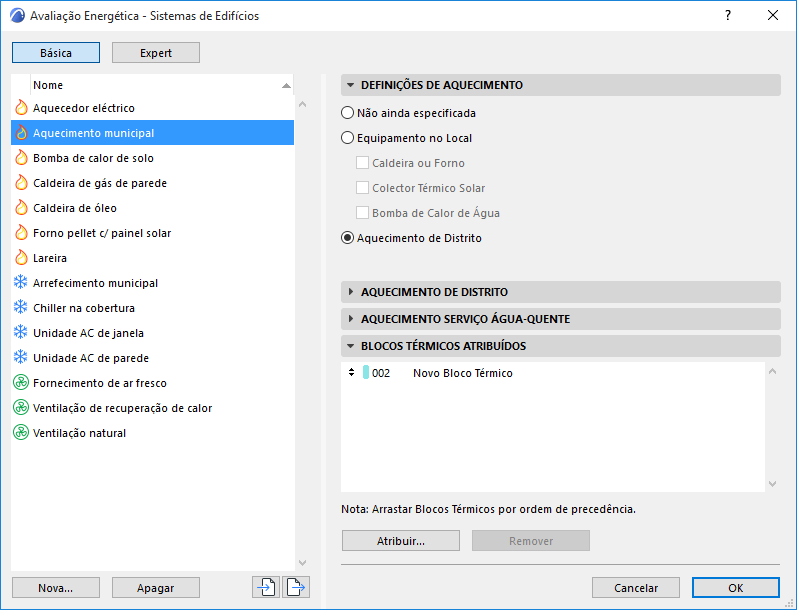
Task: Tick the Bomba de Calor de Água checkbox
Action: 362,212
